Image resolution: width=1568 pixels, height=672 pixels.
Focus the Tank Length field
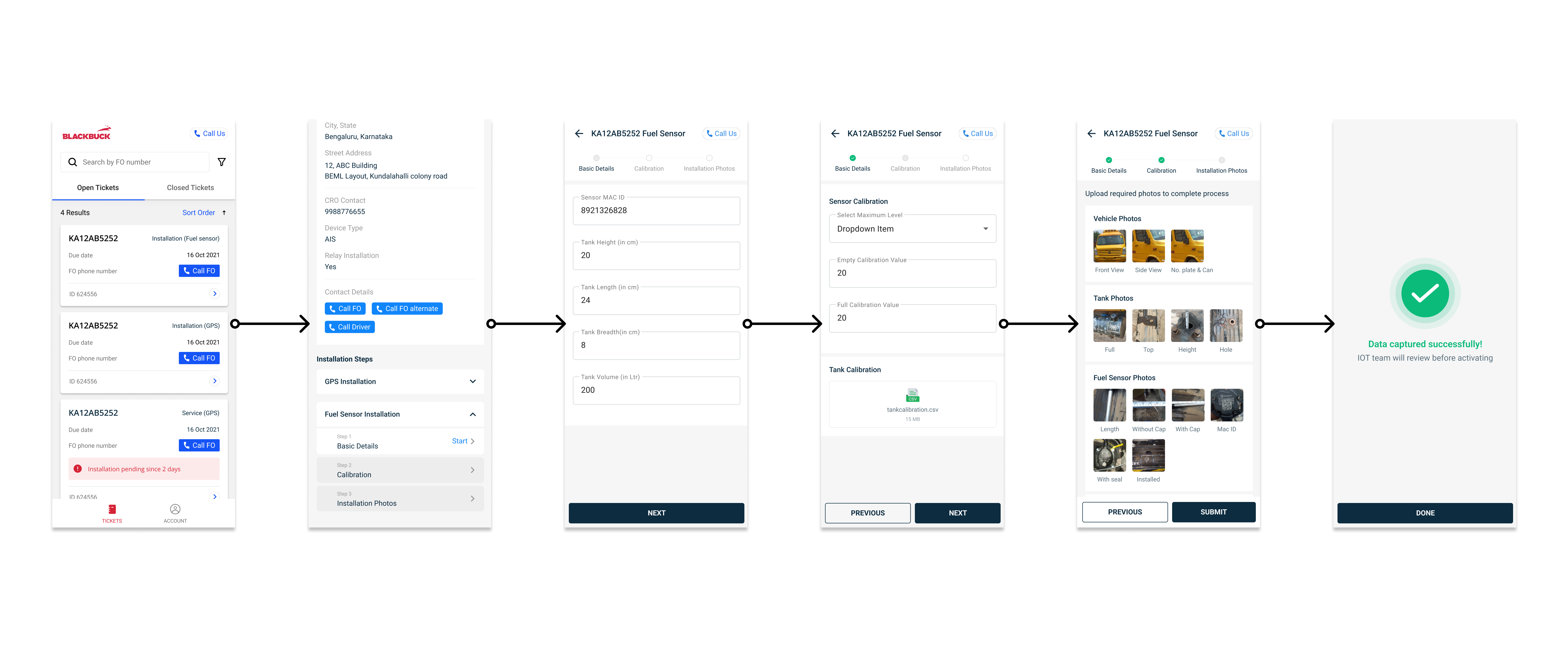tap(656, 301)
